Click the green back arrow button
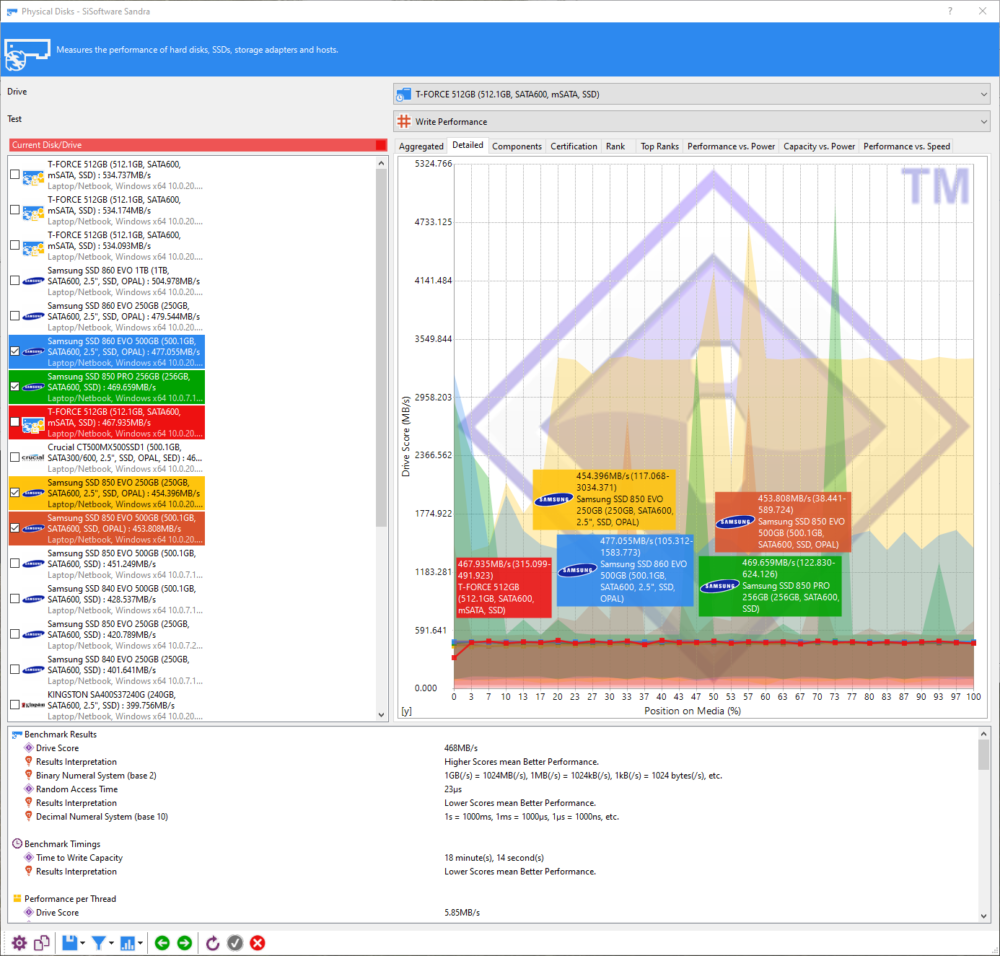The width and height of the screenshot is (1000, 956). click(x=162, y=943)
